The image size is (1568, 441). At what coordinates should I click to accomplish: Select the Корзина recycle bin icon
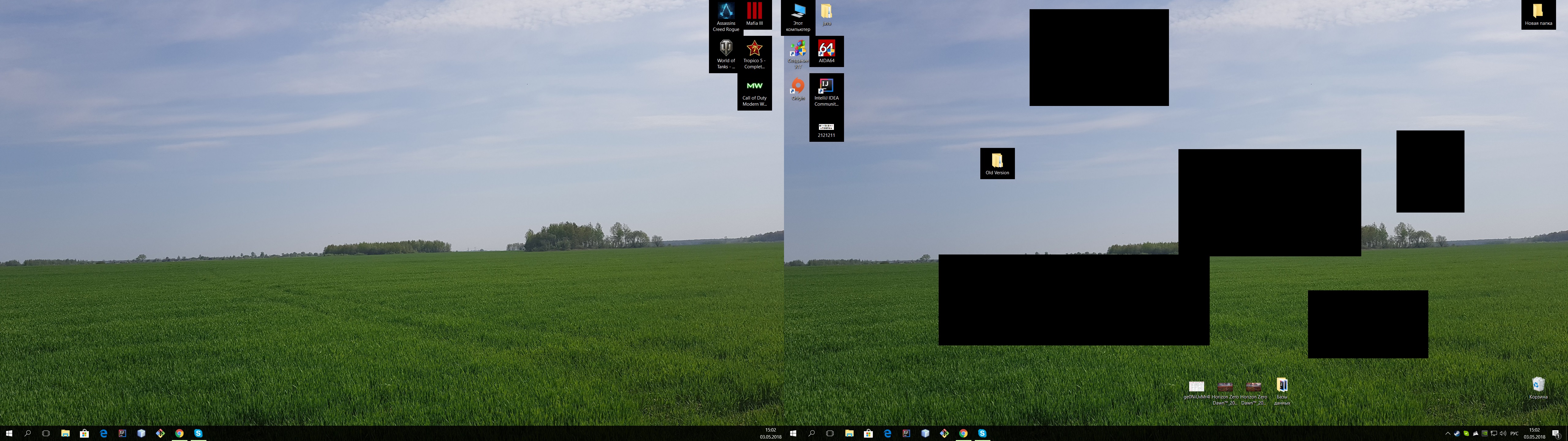(1538, 387)
